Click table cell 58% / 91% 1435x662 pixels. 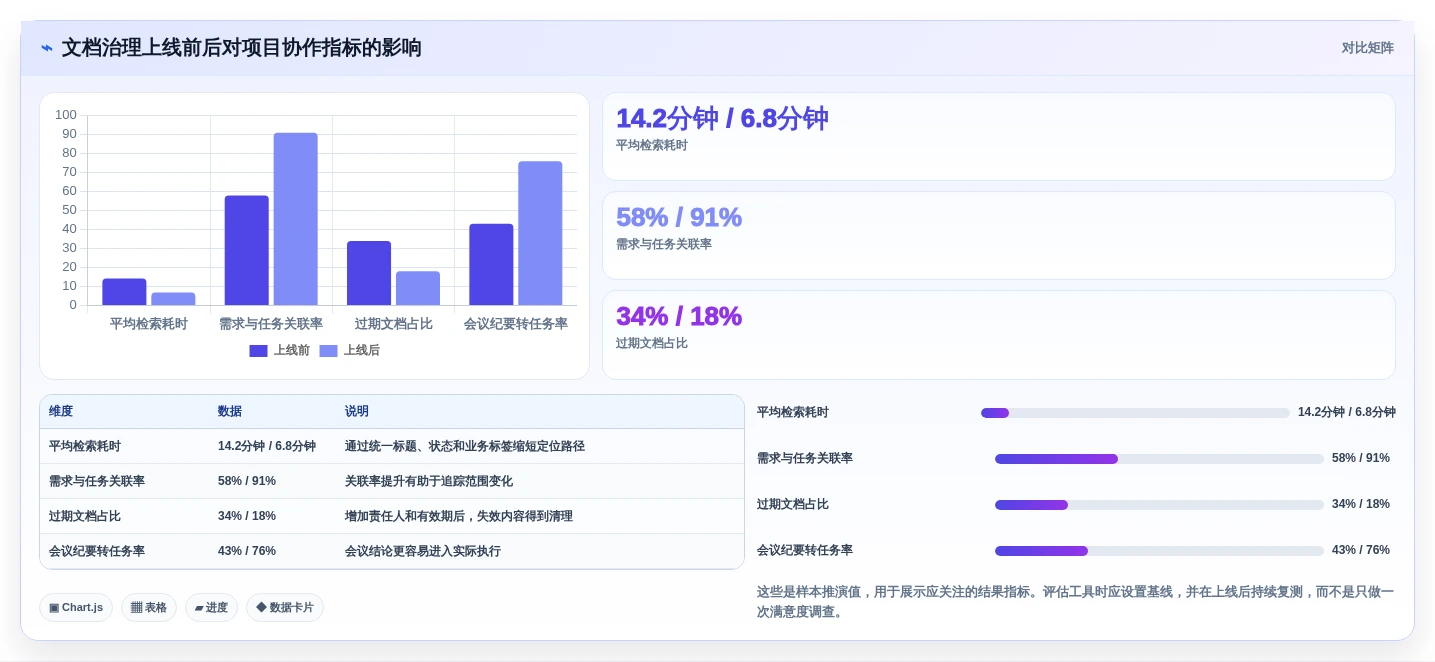[247, 482]
